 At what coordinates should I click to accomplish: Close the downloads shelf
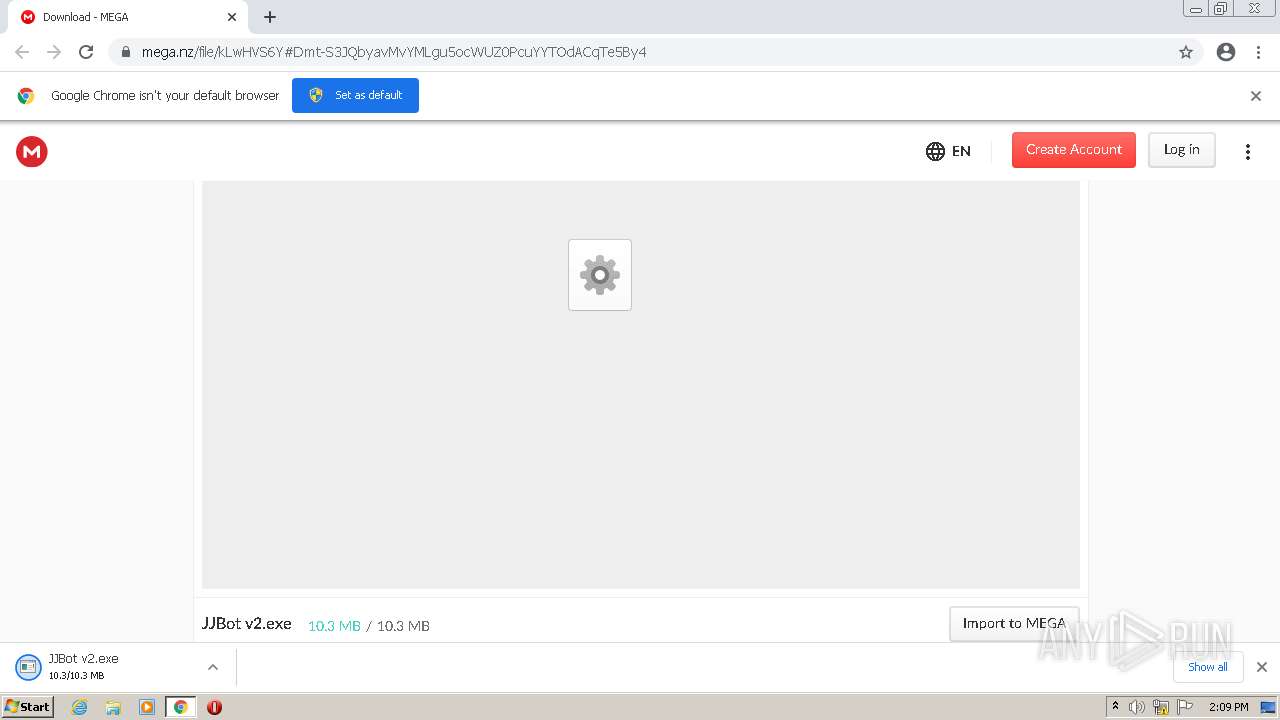coord(1261,667)
